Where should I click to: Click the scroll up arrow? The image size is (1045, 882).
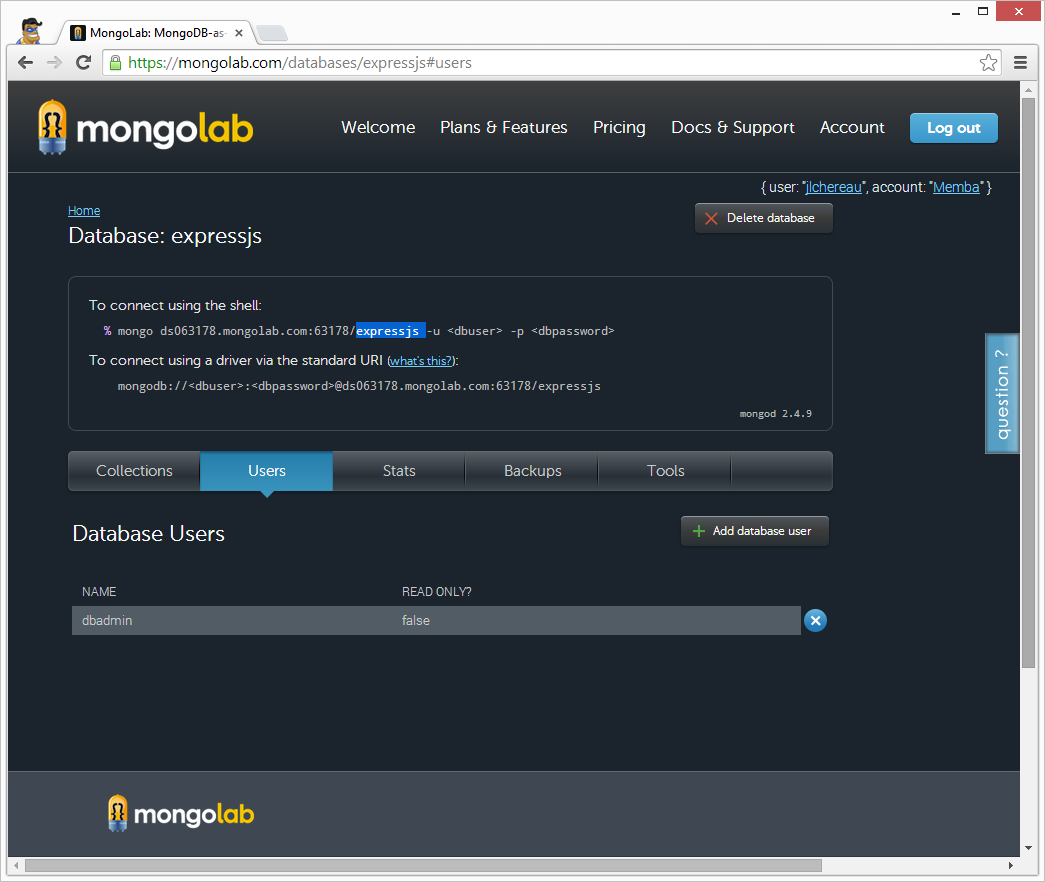pos(1028,89)
